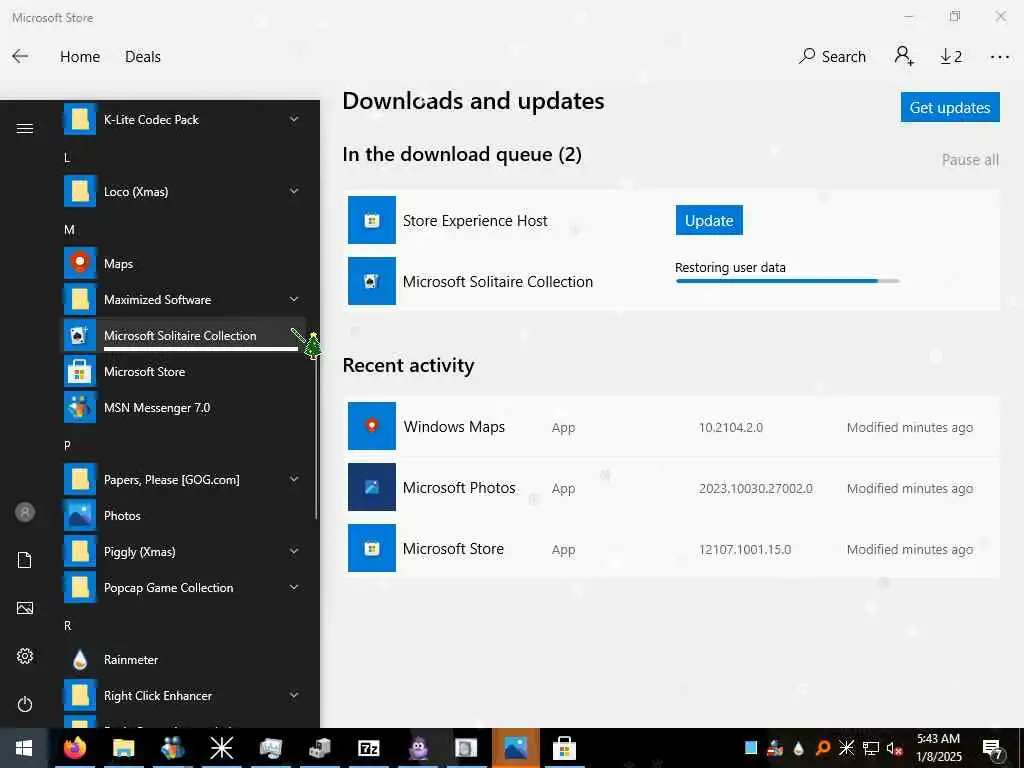Screen dimensions: 1024x768
Task: Open the downloads indicator showing 2
Action: pyautogui.click(x=951, y=57)
